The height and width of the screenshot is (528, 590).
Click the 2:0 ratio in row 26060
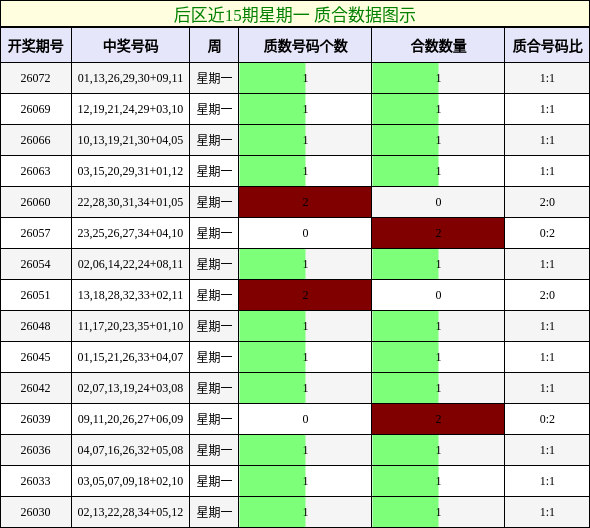[547, 202]
